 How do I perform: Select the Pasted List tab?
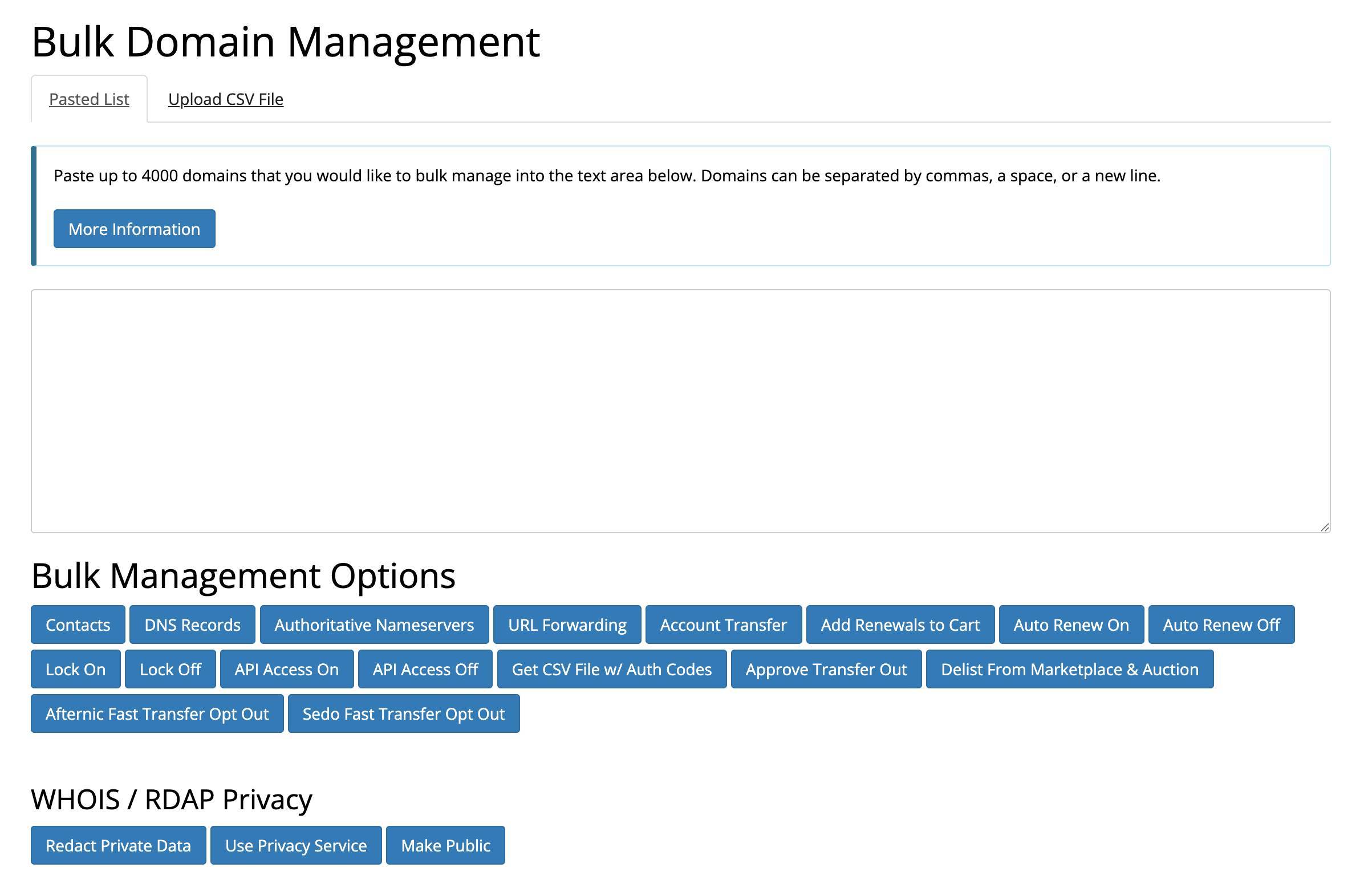pyautogui.click(x=89, y=99)
